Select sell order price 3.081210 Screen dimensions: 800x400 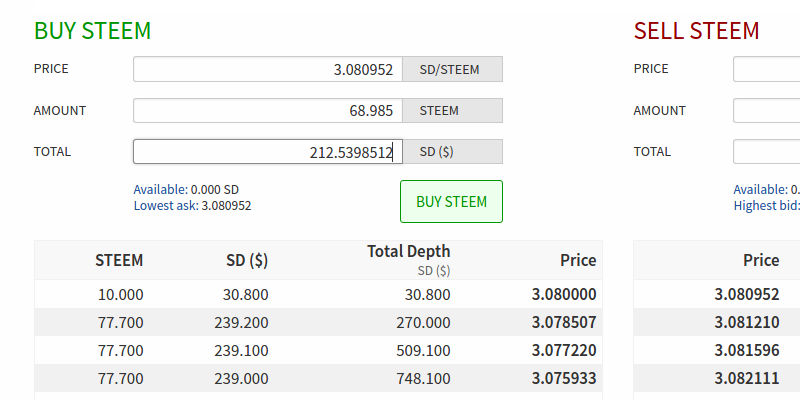pos(746,322)
